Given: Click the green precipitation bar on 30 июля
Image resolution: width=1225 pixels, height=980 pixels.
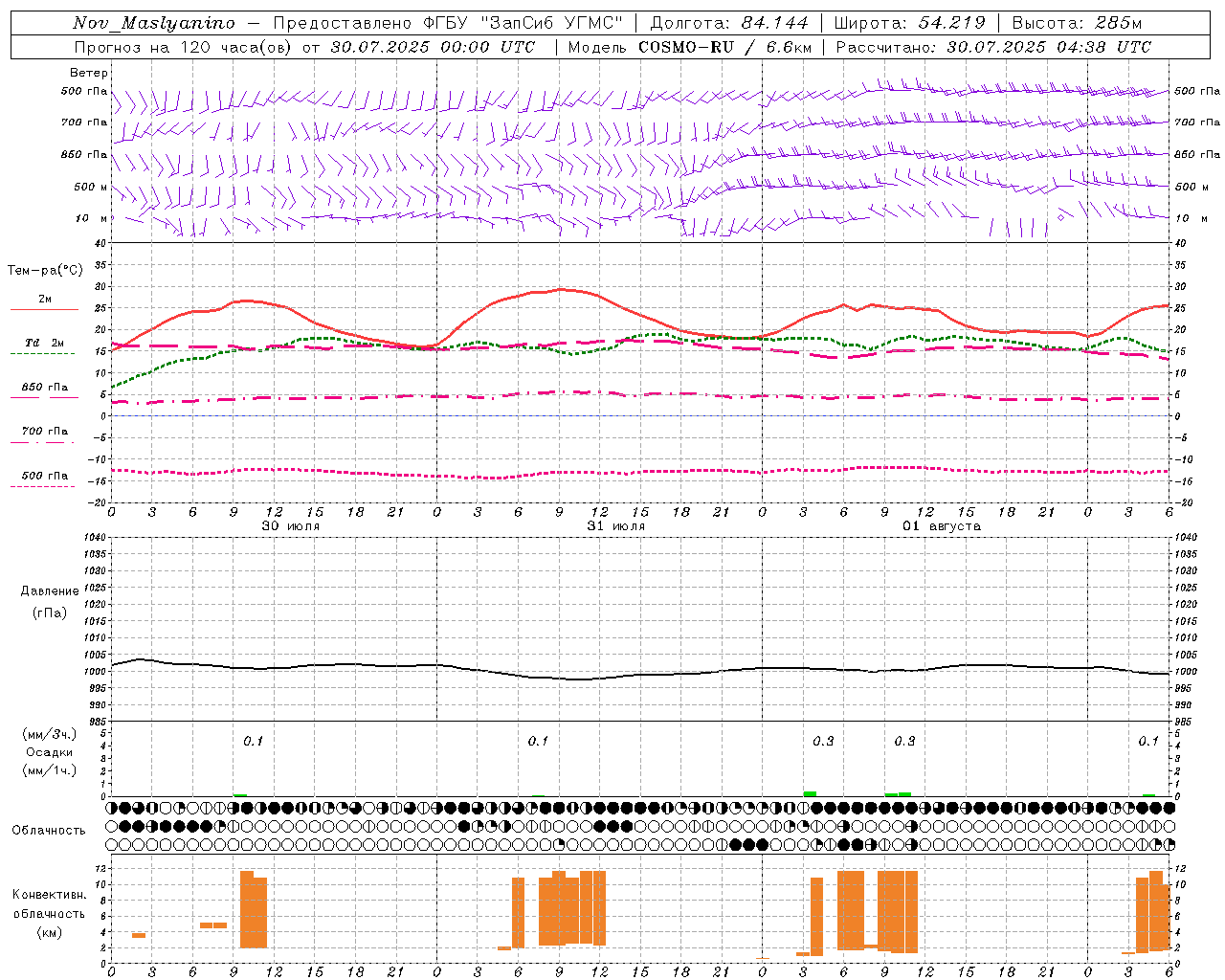Looking at the screenshot, I should pos(240,794).
